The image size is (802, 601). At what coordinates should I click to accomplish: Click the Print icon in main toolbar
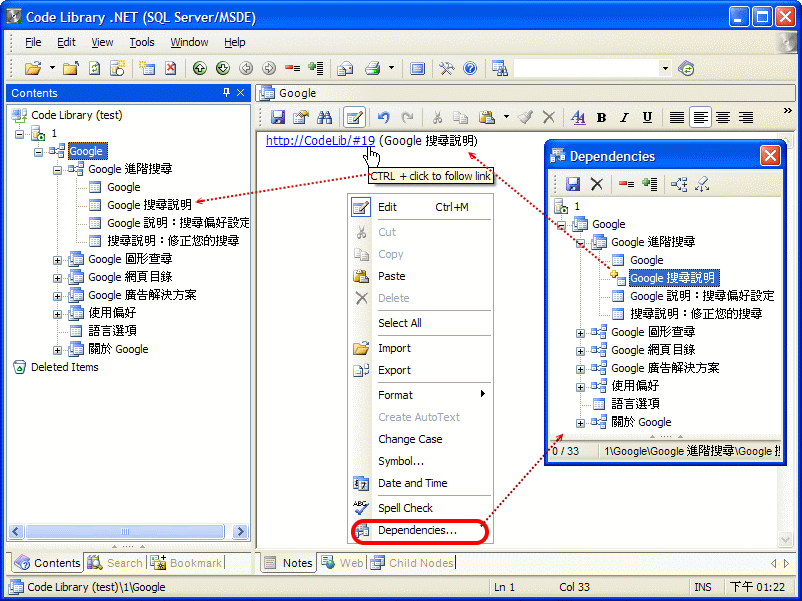(372, 68)
